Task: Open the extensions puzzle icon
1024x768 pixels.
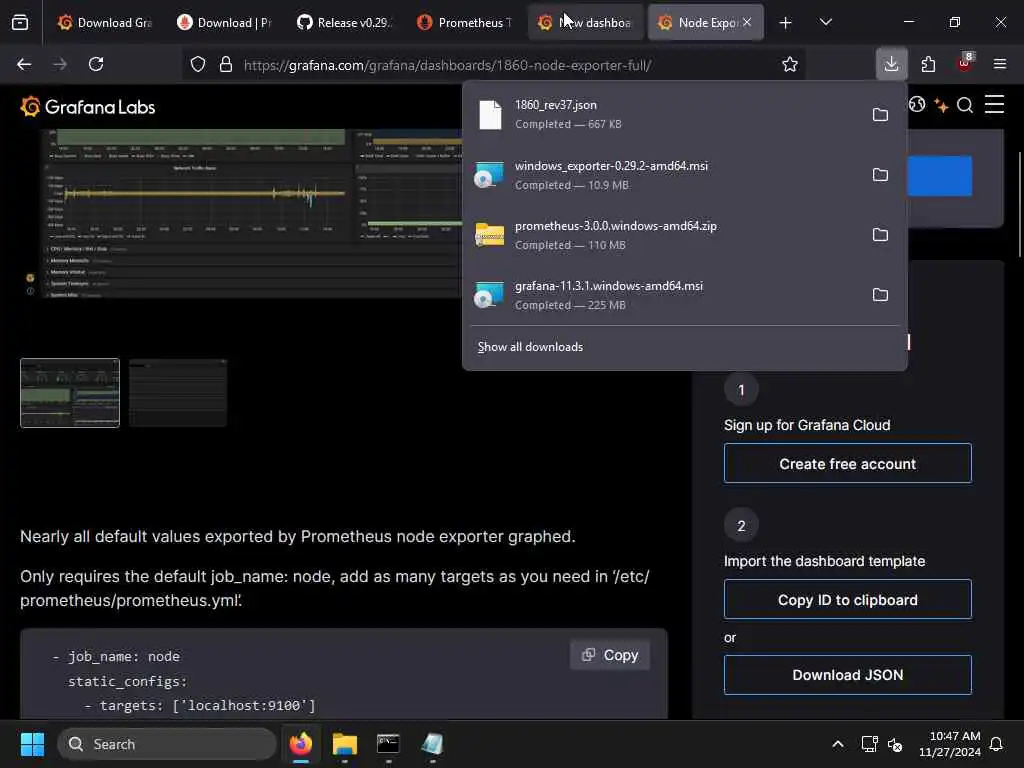Action: click(928, 64)
